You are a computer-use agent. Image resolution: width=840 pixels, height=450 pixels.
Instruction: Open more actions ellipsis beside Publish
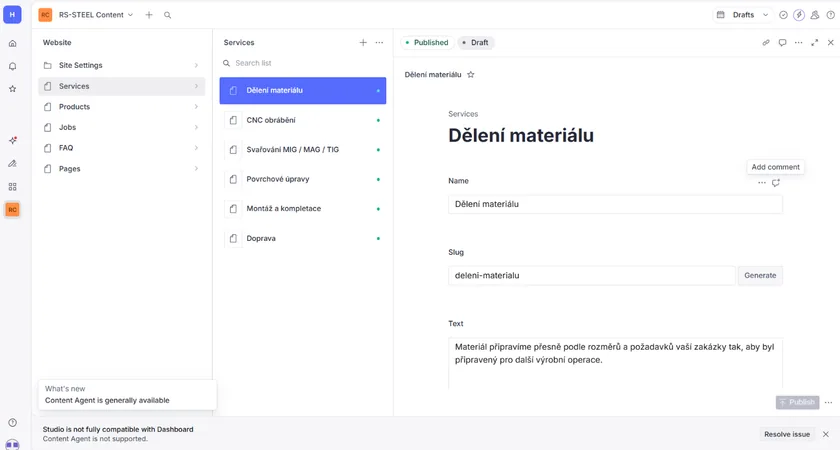[x=828, y=402]
